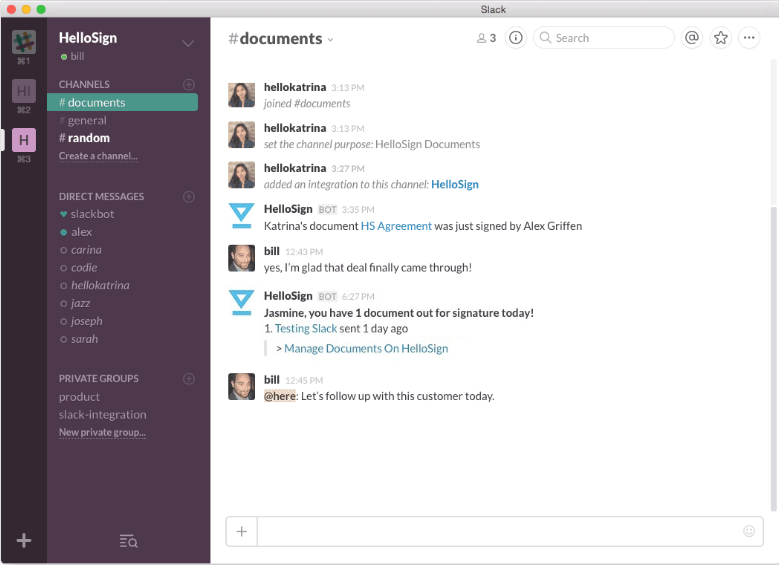Open the more options ellipsis menu
This screenshot has width=779, height=565.
749,38
